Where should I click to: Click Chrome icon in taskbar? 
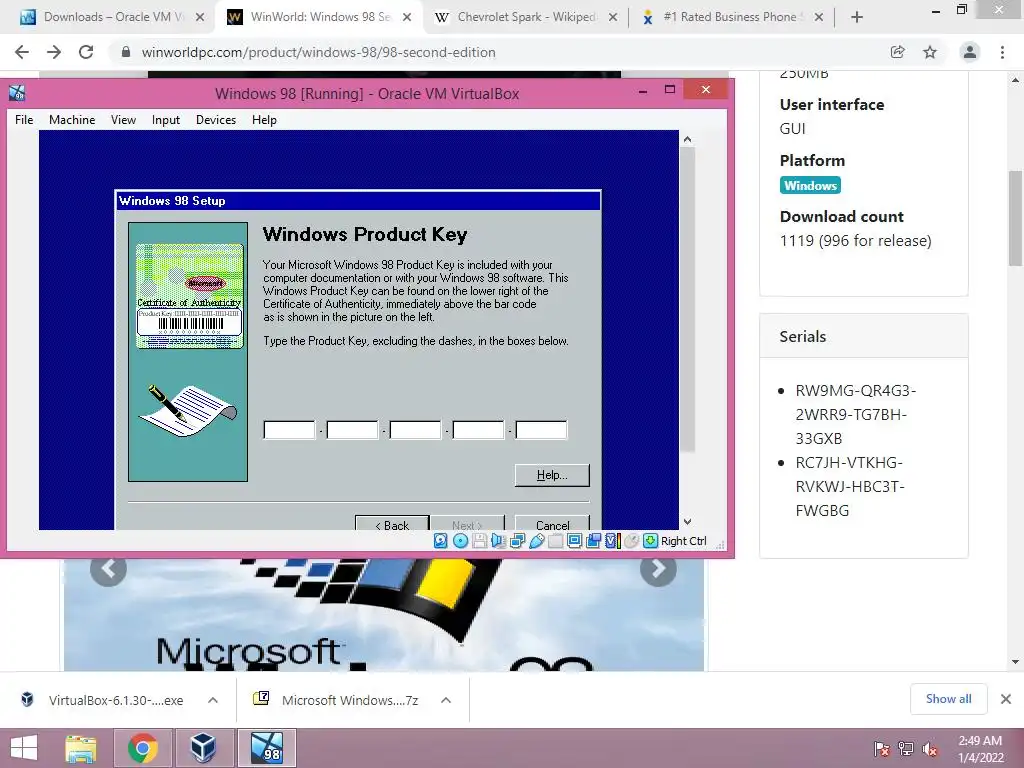[x=142, y=748]
